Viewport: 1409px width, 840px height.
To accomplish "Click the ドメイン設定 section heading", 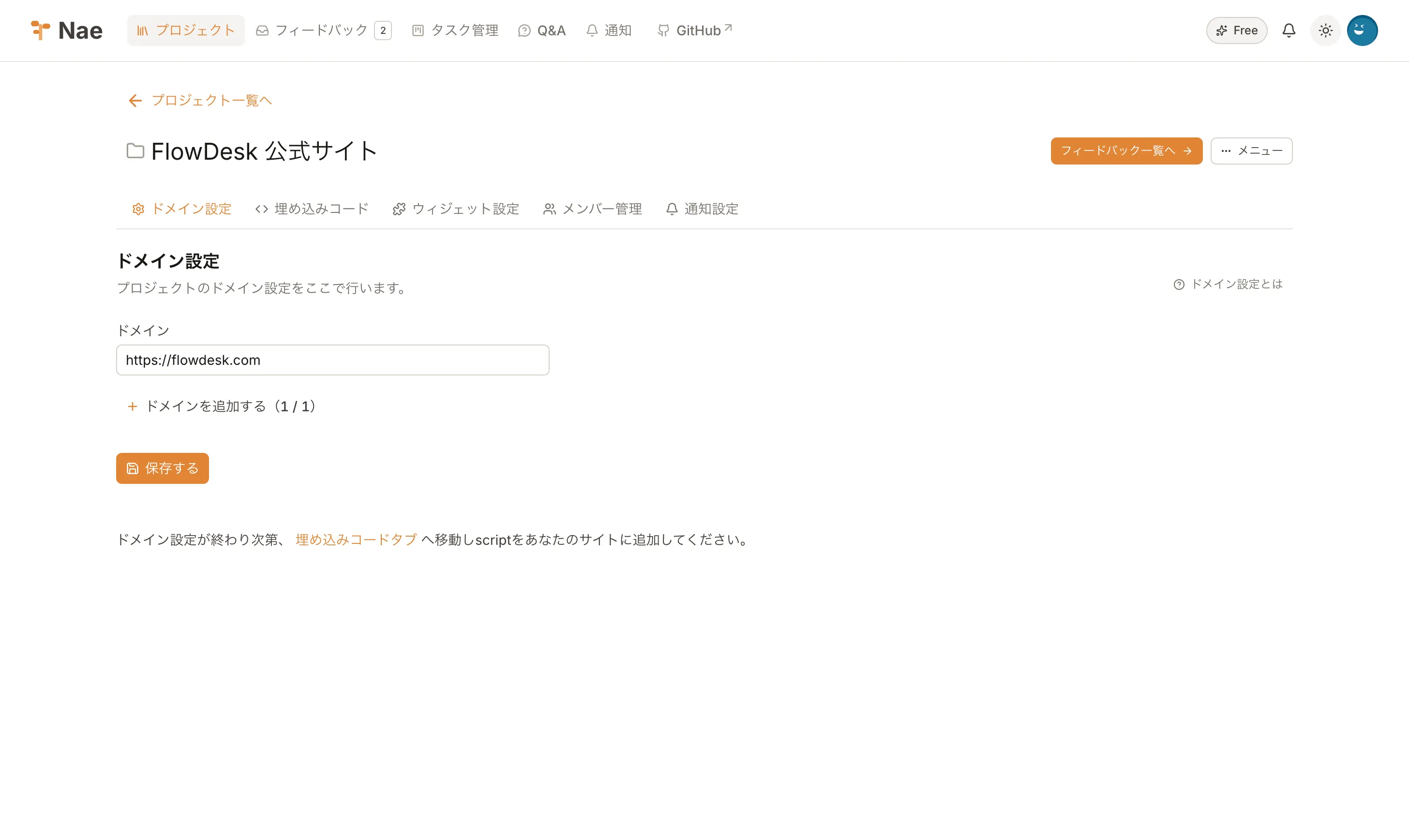I will [x=168, y=261].
